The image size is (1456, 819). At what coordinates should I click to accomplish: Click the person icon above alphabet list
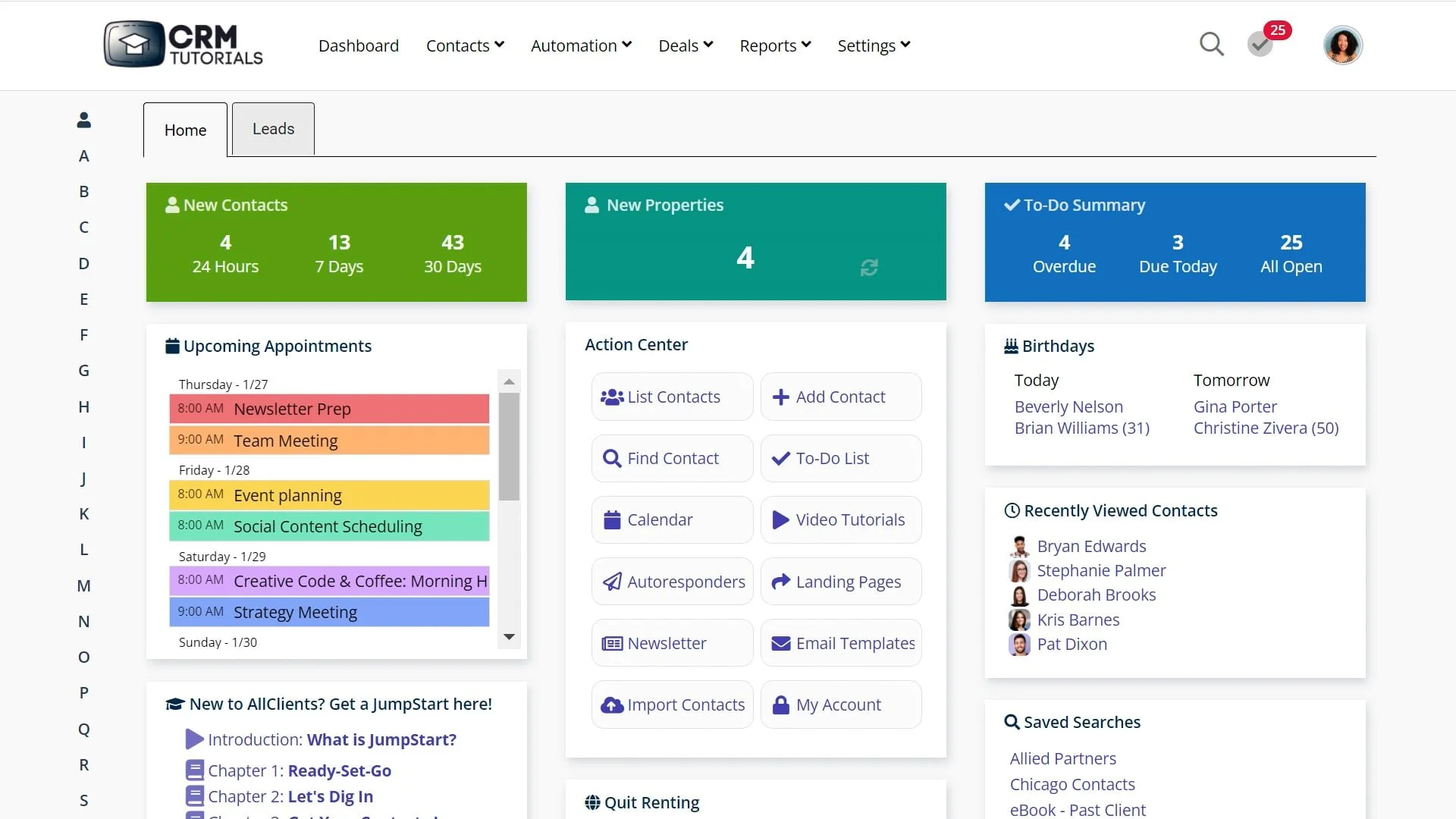[84, 120]
